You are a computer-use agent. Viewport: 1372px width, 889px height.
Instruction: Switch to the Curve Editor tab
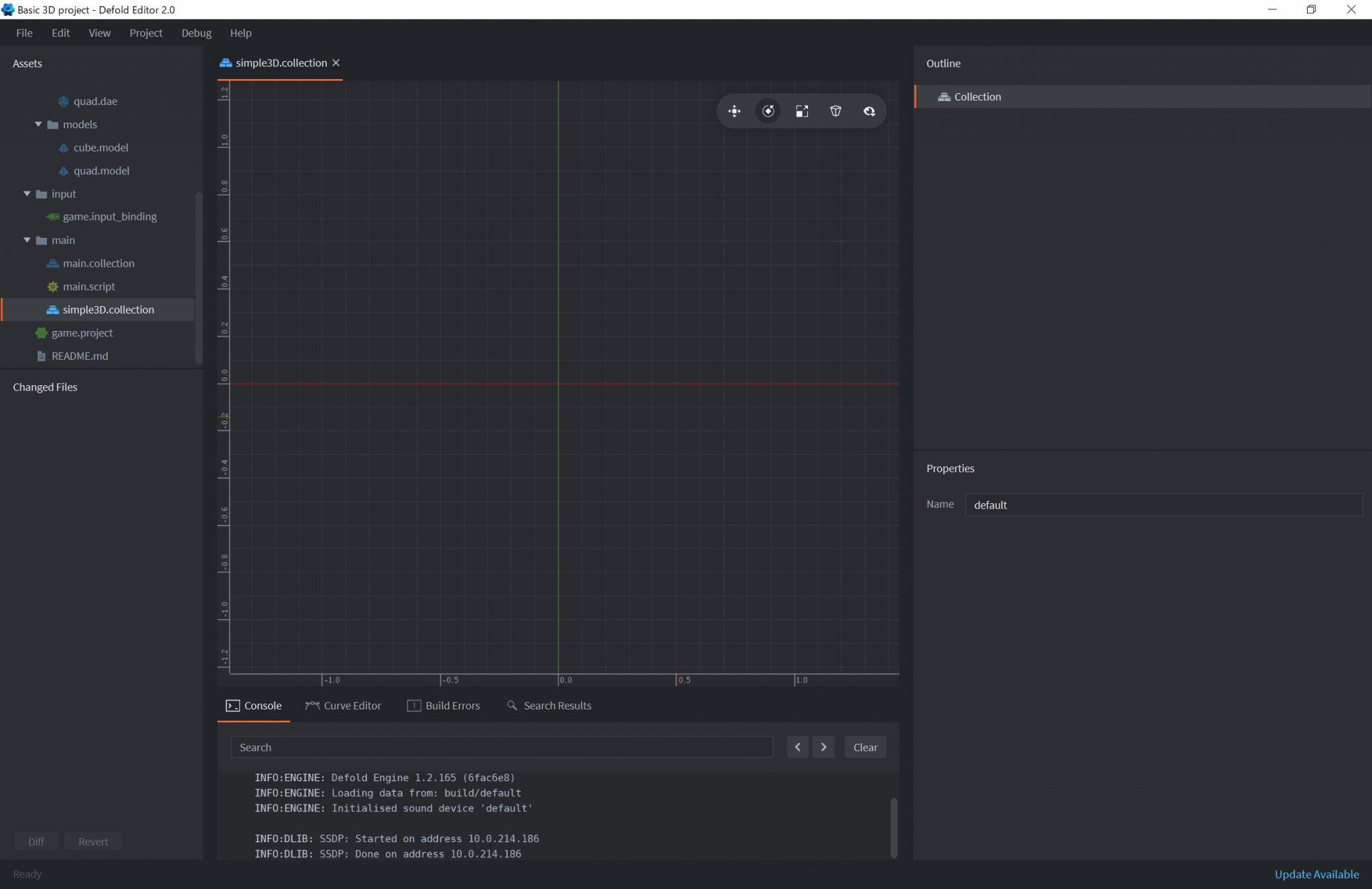click(343, 705)
